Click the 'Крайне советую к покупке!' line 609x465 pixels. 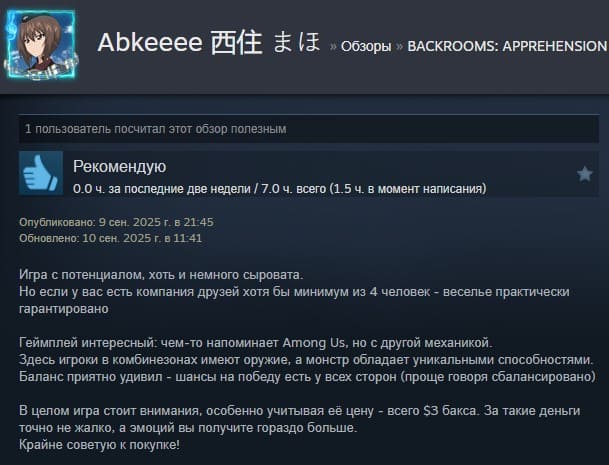[99, 444]
